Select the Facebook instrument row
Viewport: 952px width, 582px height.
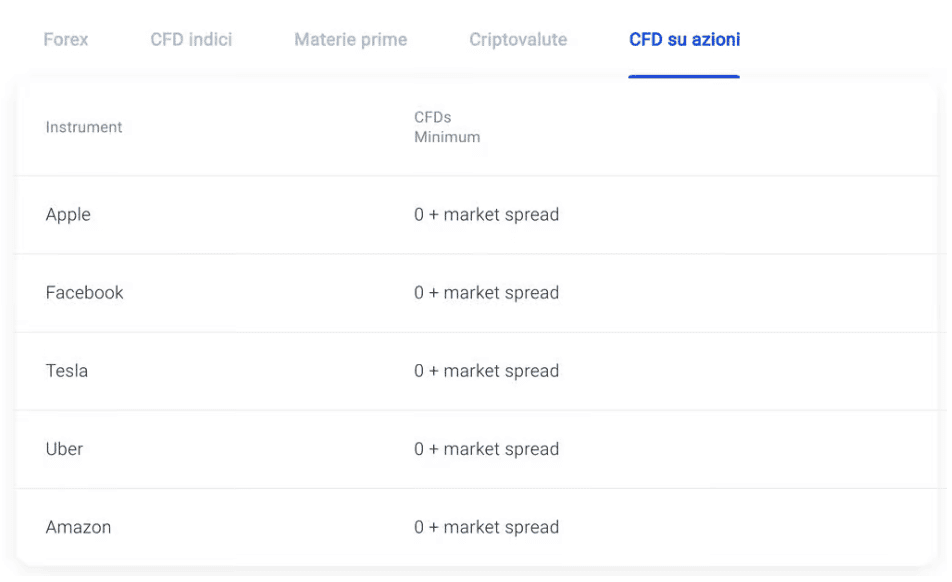[477, 293]
